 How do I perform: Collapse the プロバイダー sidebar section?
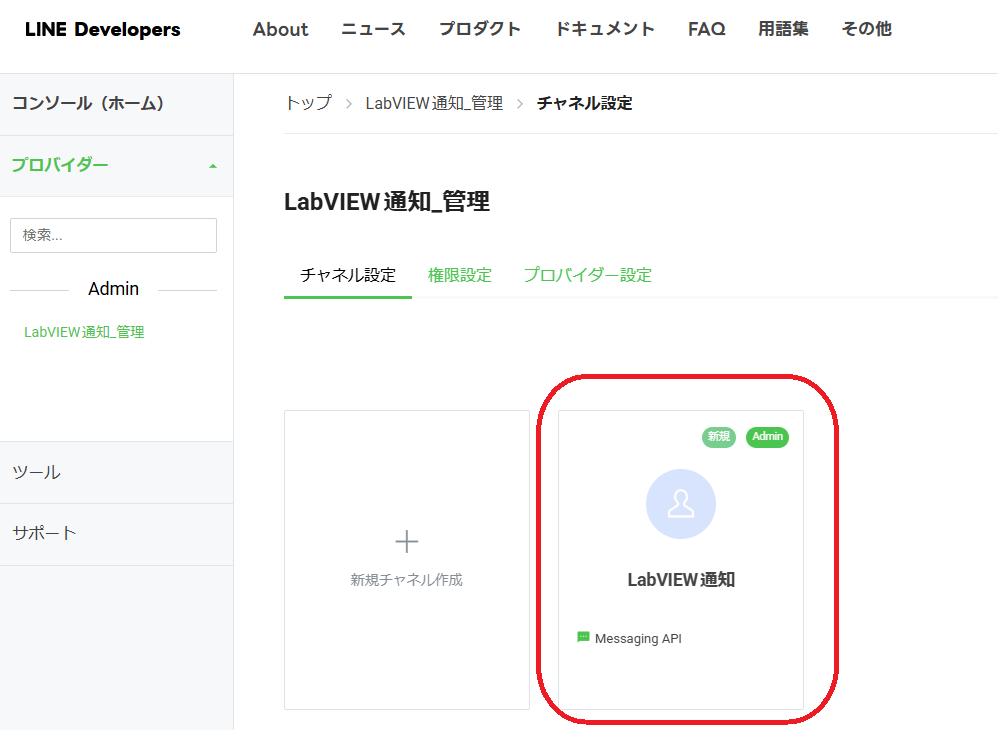coord(116,165)
